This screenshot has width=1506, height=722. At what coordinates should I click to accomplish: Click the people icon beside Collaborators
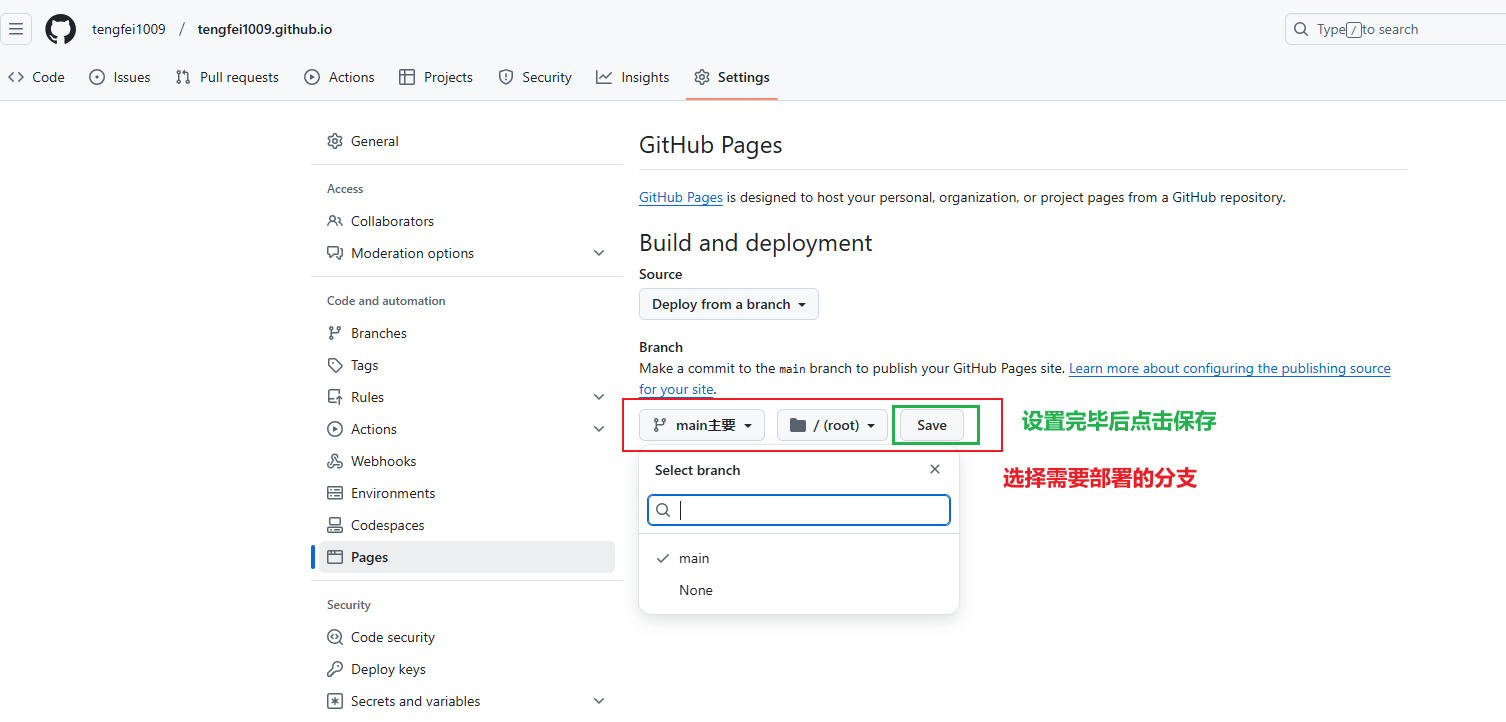pos(335,221)
